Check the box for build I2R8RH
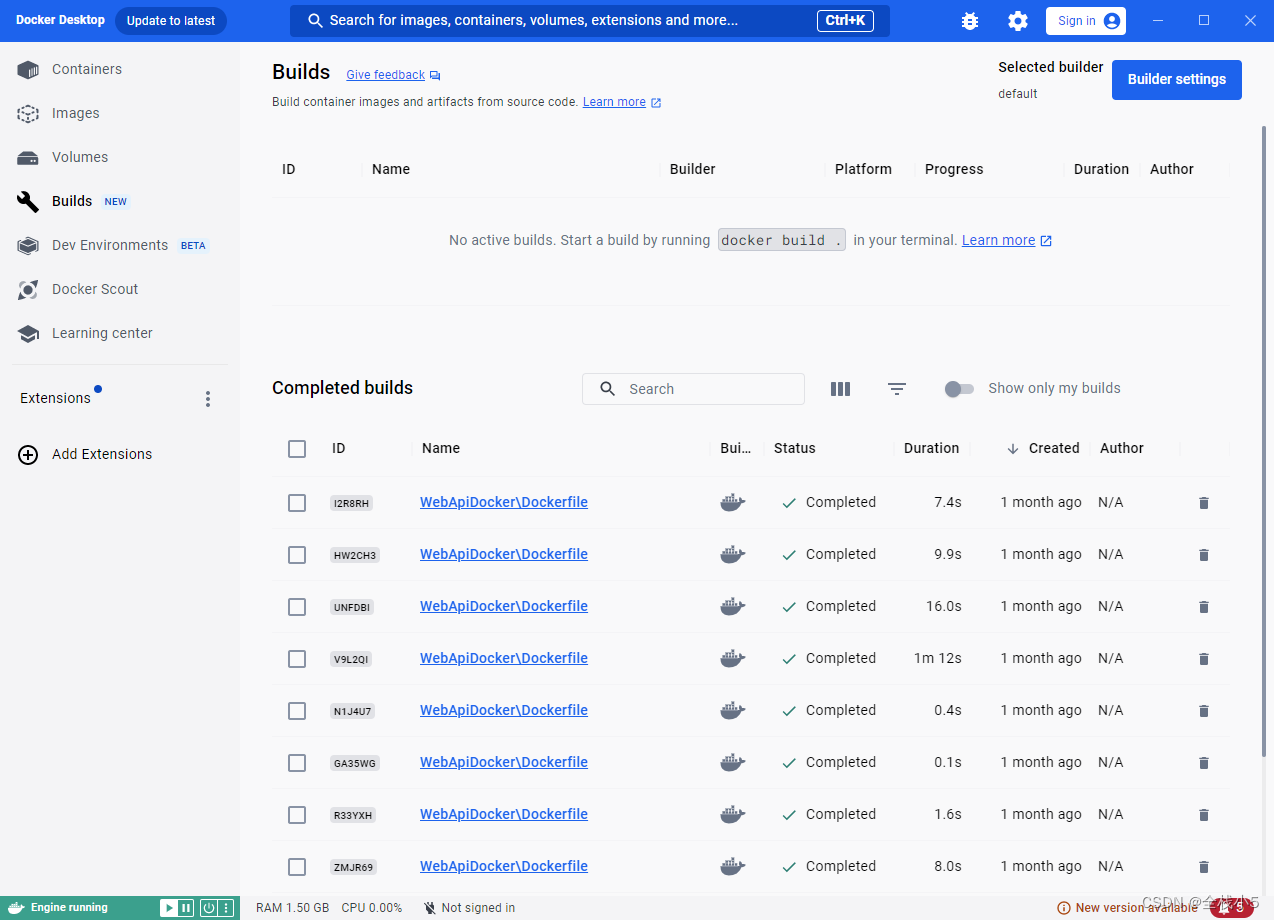Screen dimensions: 1274x920 [x=297, y=503]
